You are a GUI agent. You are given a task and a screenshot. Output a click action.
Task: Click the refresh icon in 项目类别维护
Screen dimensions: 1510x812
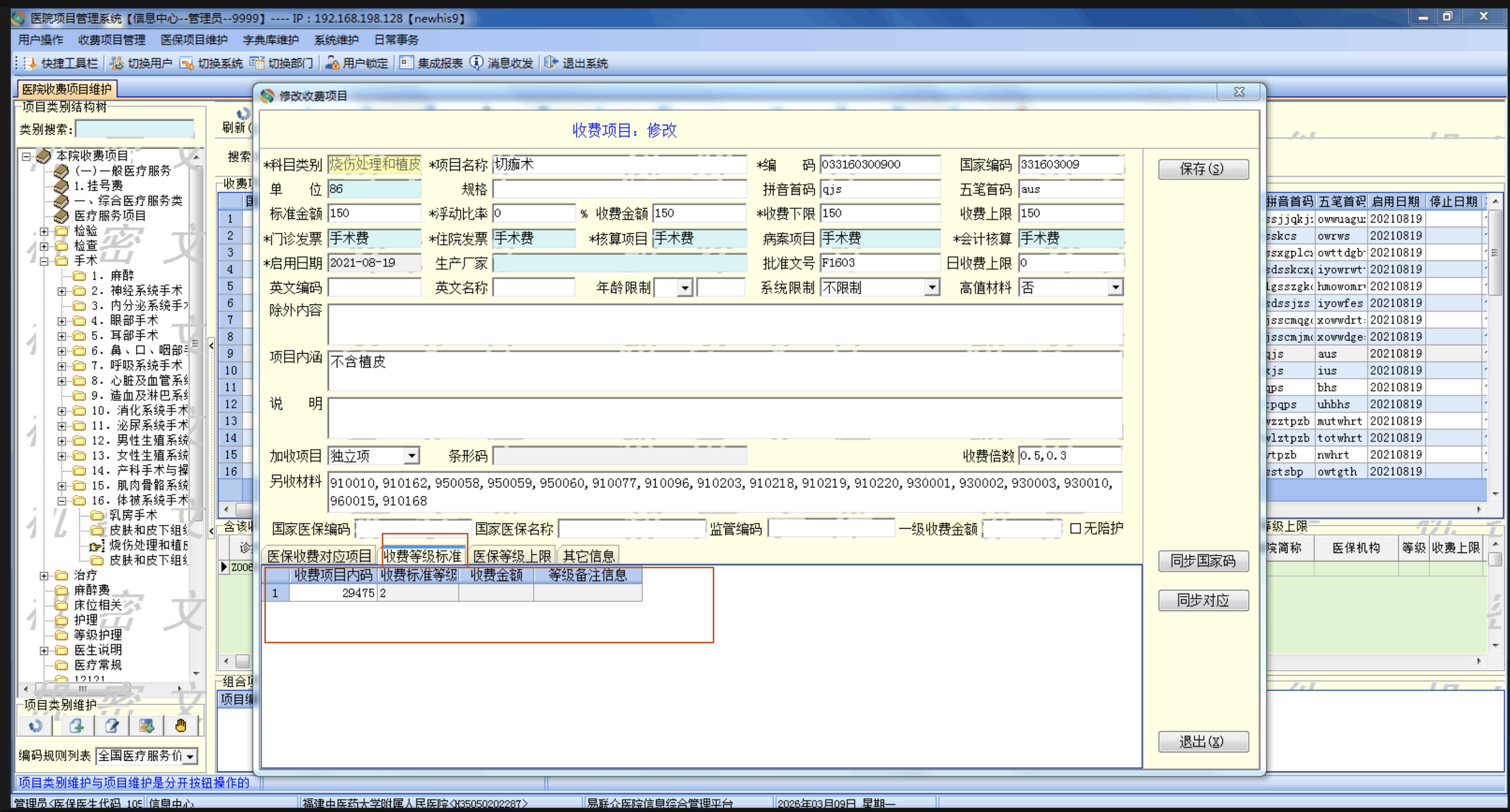pyautogui.click(x=35, y=726)
